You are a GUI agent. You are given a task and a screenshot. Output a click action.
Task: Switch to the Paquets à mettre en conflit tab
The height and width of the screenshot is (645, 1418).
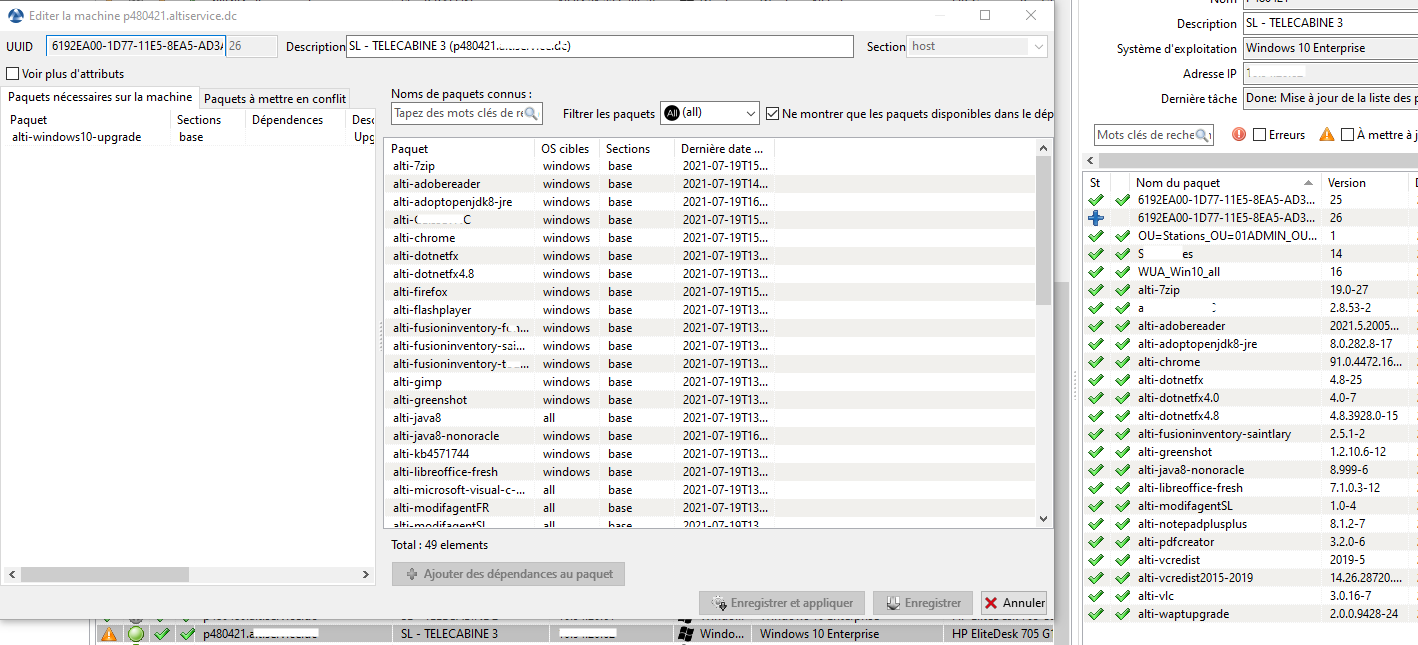(x=275, y=97)
